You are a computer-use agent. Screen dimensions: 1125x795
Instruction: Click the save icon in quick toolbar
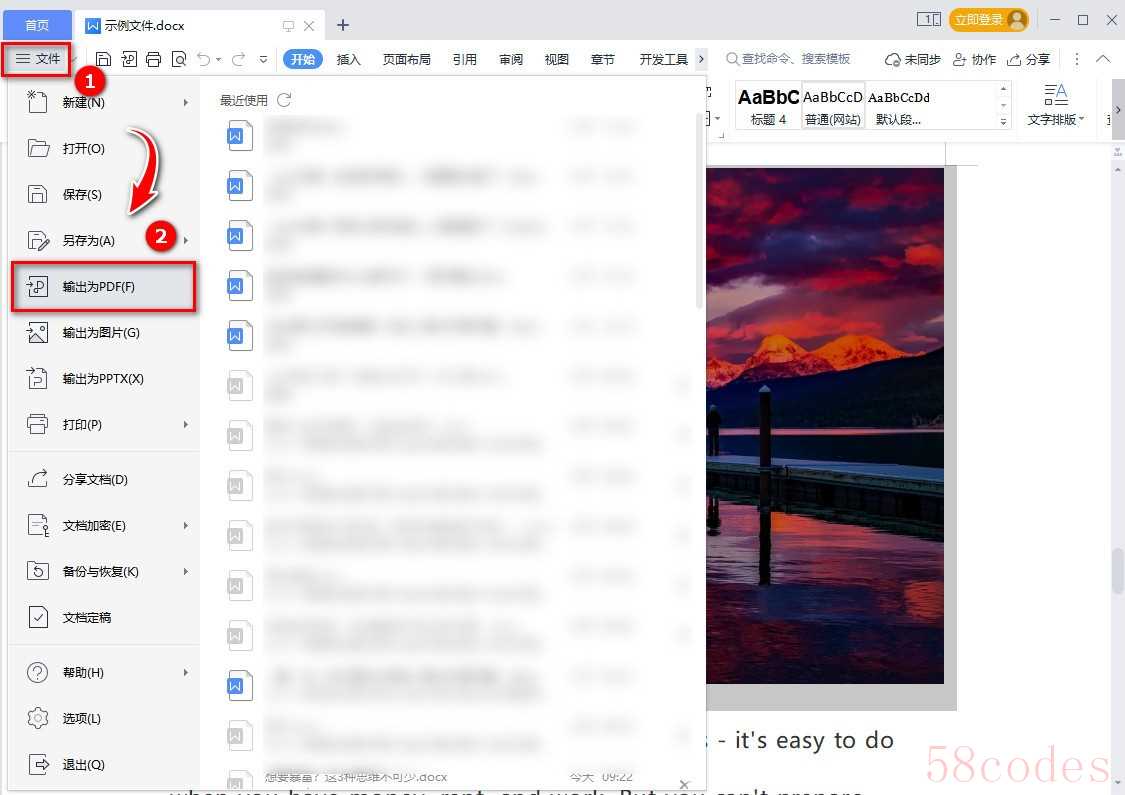[x=103, y=60]
